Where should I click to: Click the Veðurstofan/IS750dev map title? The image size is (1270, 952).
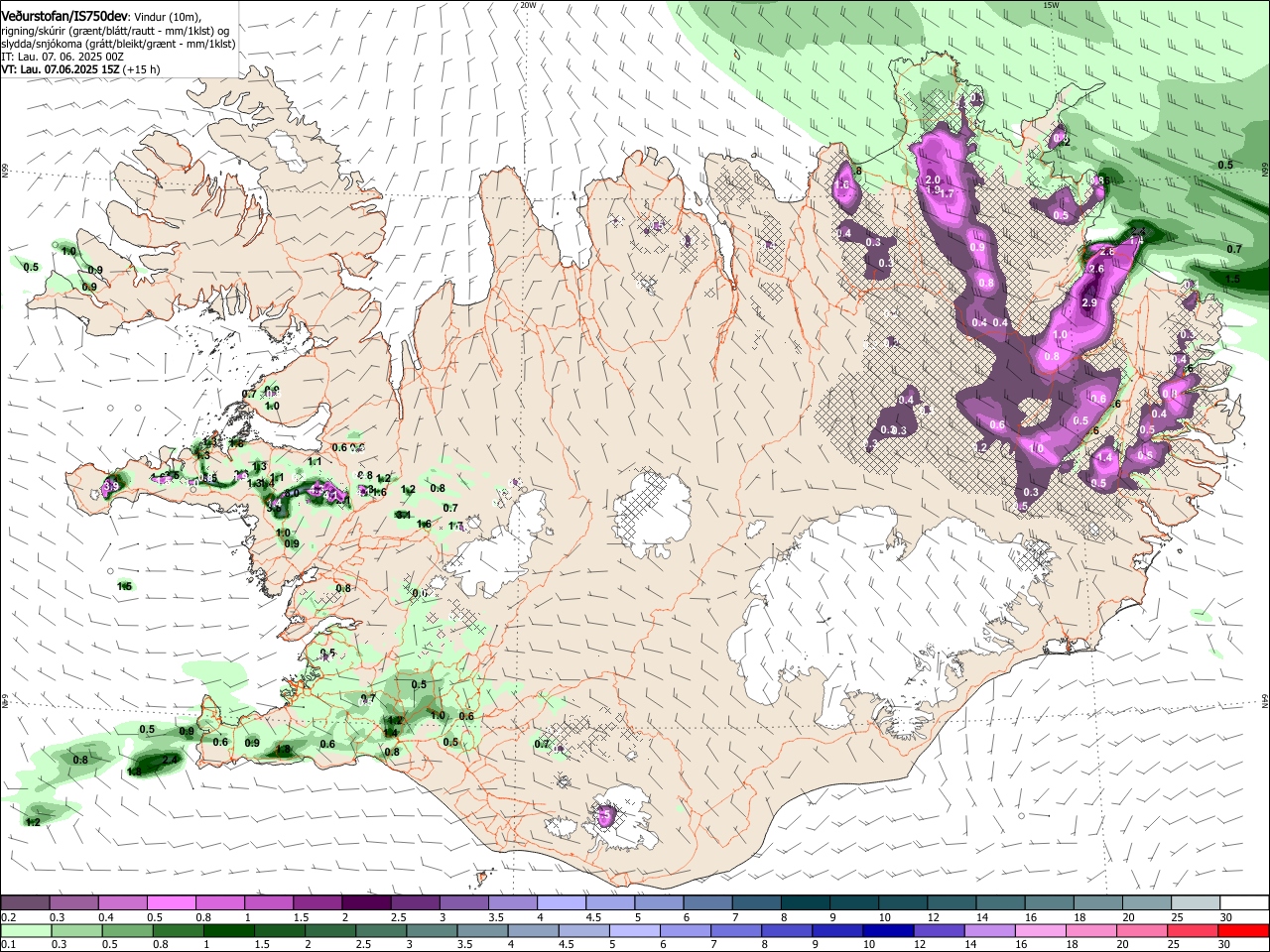coord(63,16)
